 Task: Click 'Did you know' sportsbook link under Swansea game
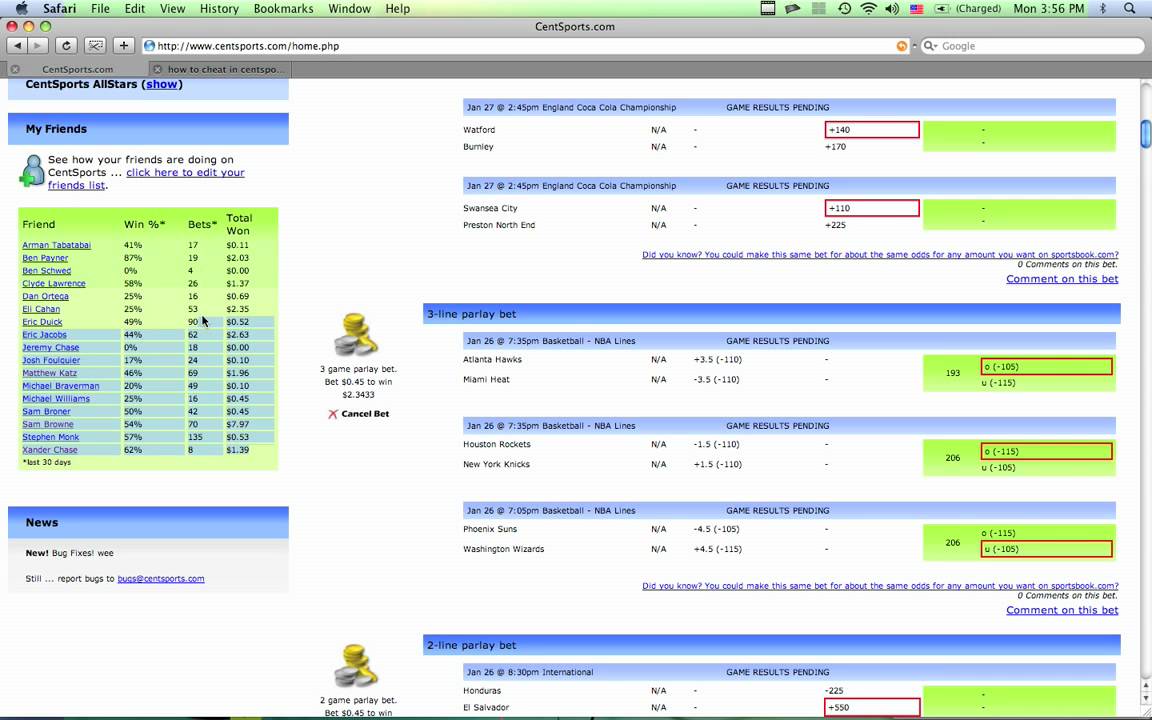pos(880,255)
